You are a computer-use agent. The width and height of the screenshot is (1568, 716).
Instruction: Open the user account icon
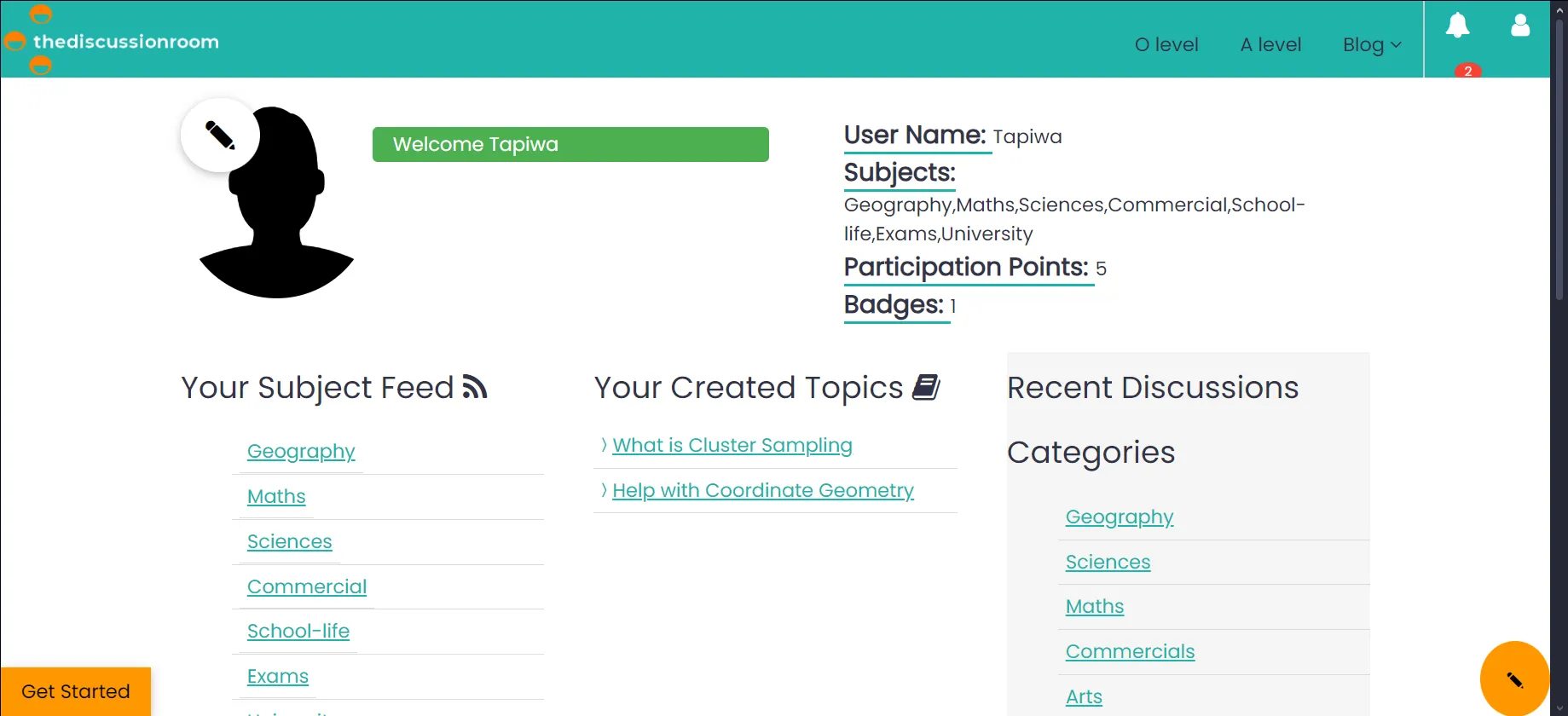pyautogui.click(x=1520, y=26)
